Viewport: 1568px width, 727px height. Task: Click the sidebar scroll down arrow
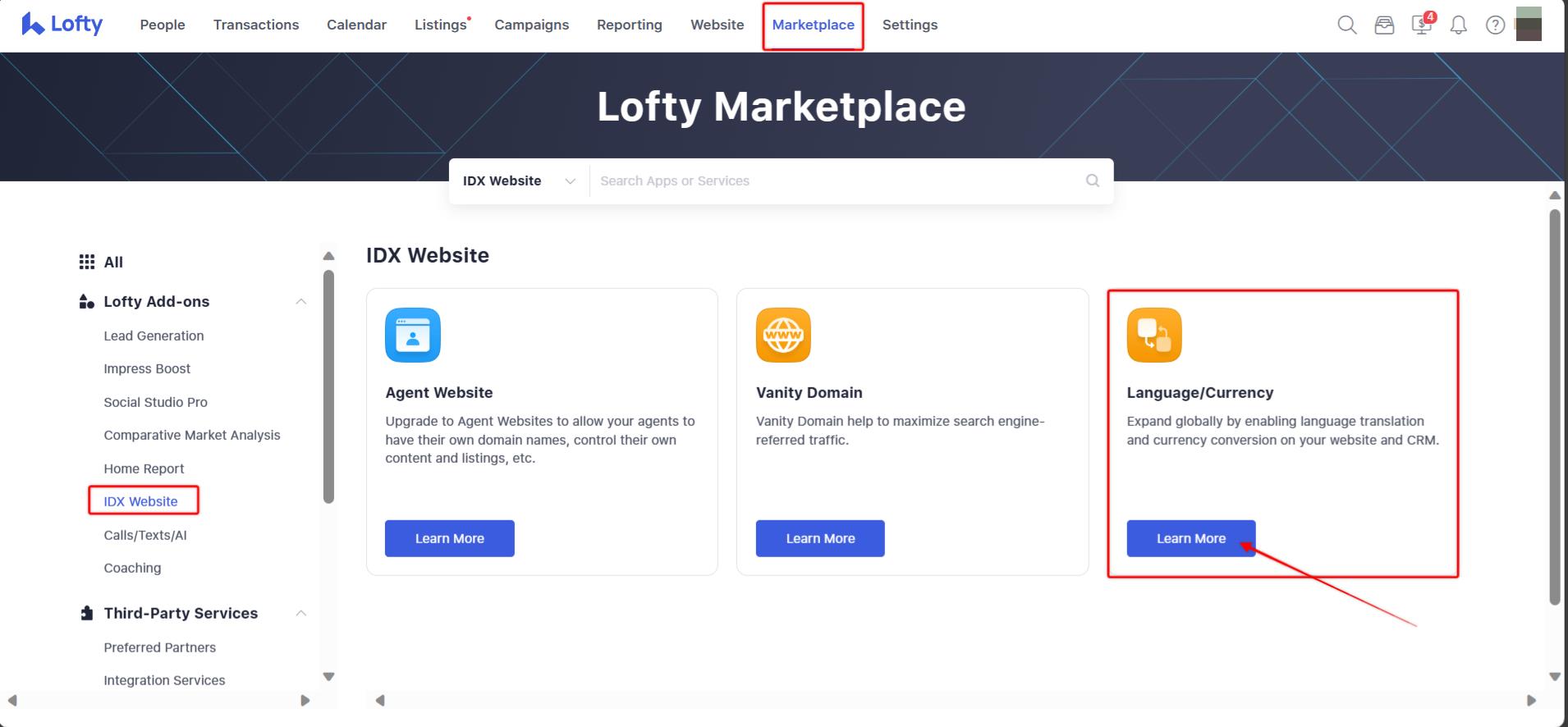(329, 677)
